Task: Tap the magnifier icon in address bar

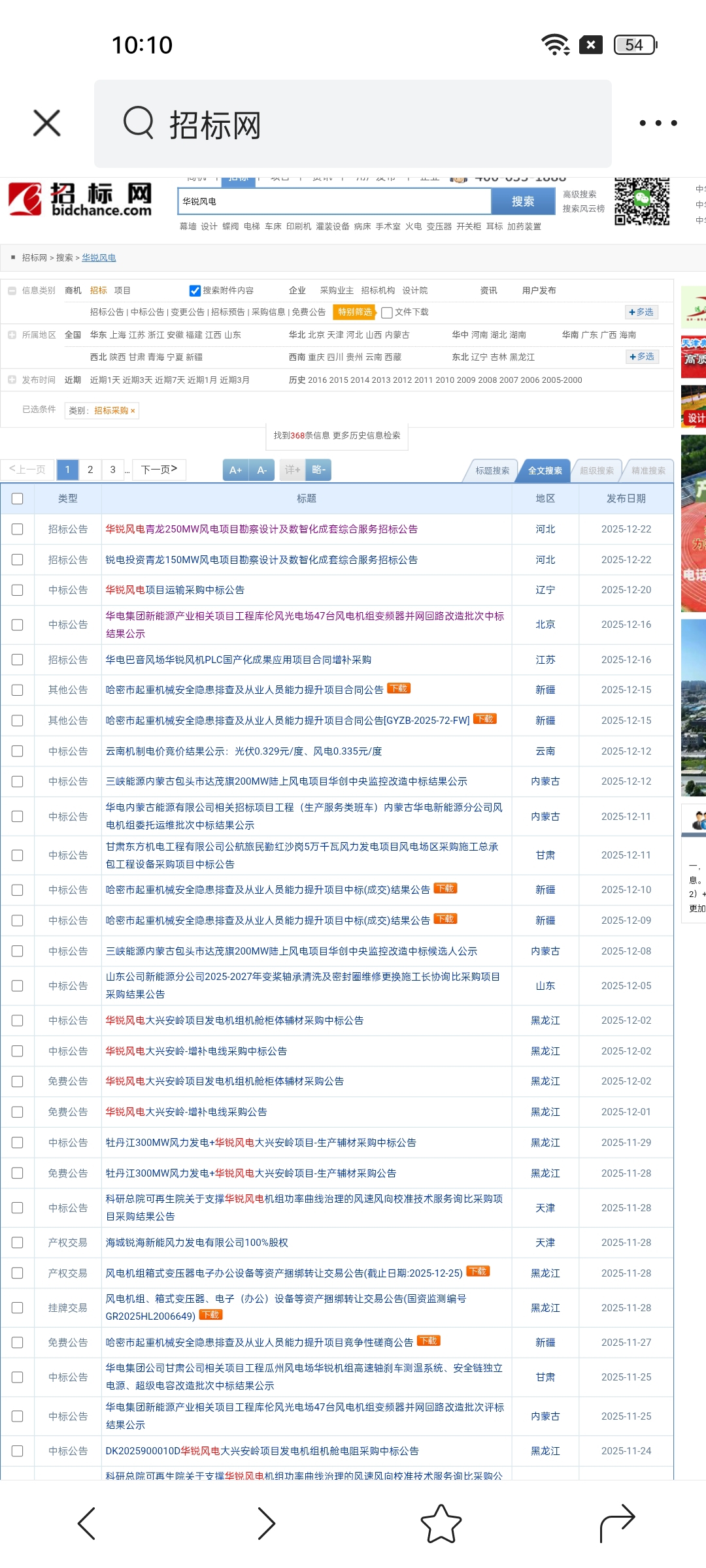Action: [x=139, y=123]
